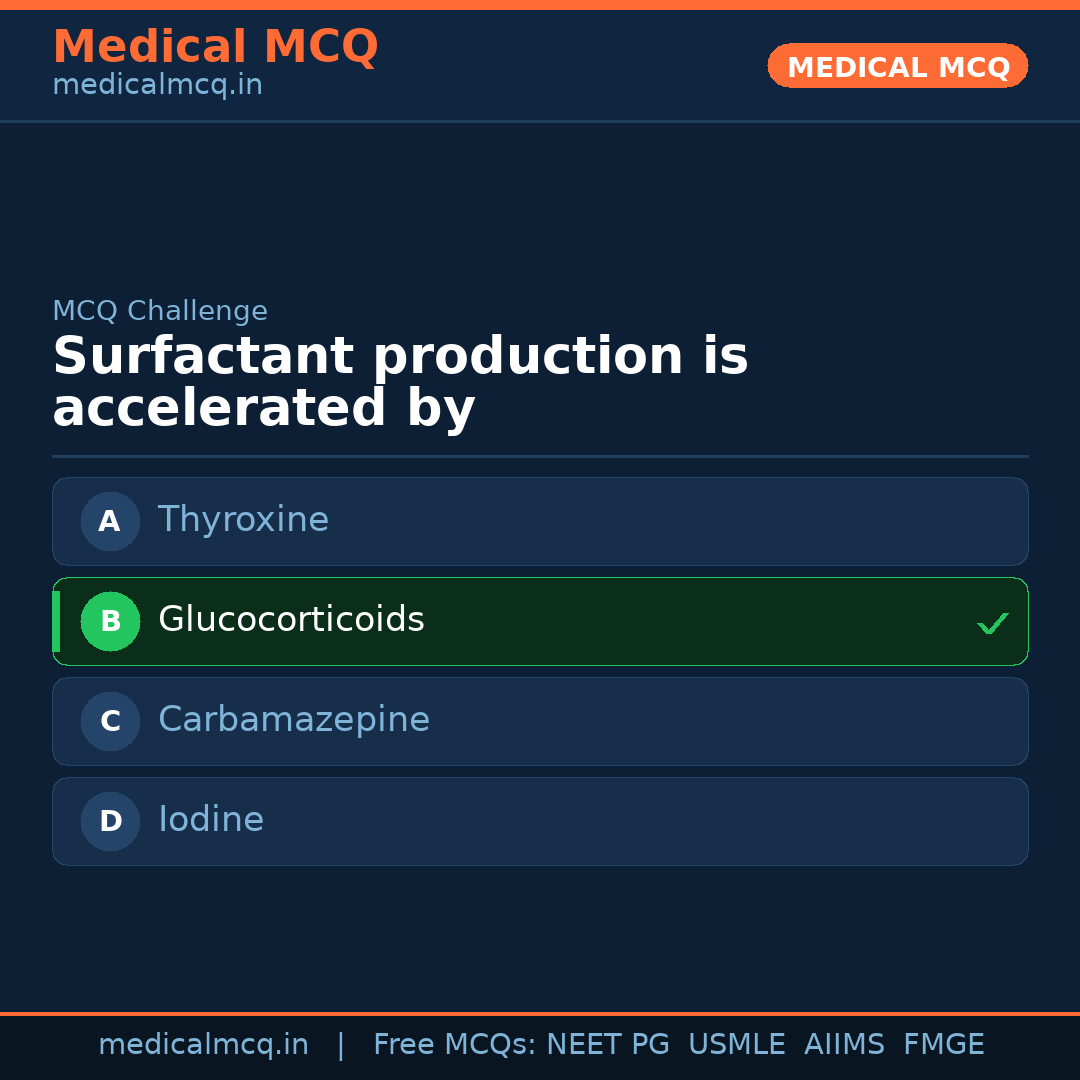Click the orange accent bar beside Glucocorticoids
The width and height of the screenshot is (1080, 1080).
click(x=56, y=621)
